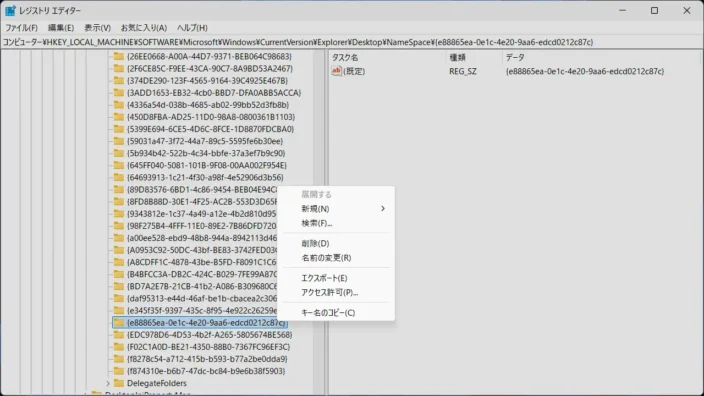Click folder icon of {26EE0668-A00A-44D7-9371-BEB064C98683}

click(119, 56)
